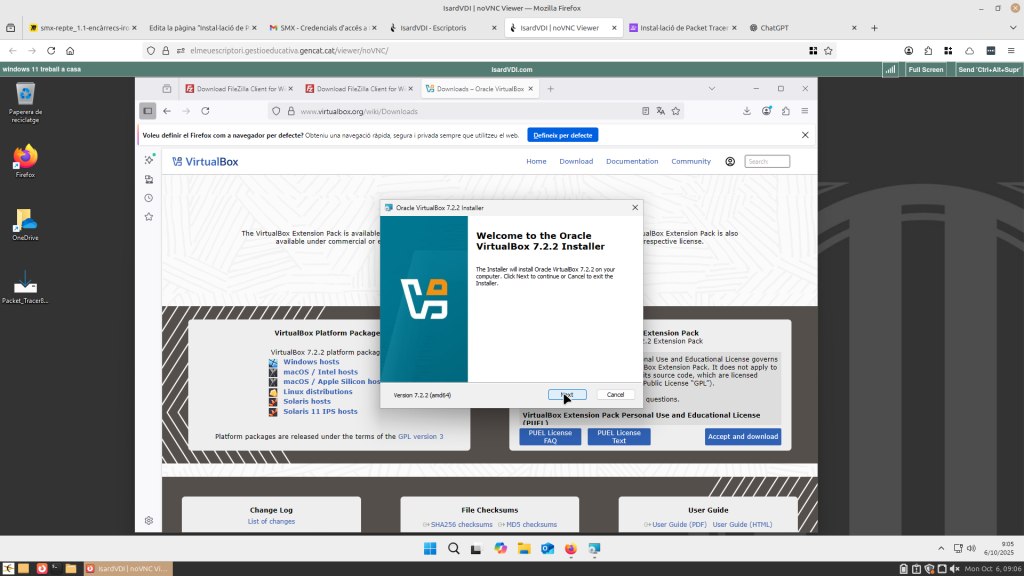Click the VirtualBox site search field
Image resolution: width=1024 pixels, height=576 pixels.
pos(767,161)
